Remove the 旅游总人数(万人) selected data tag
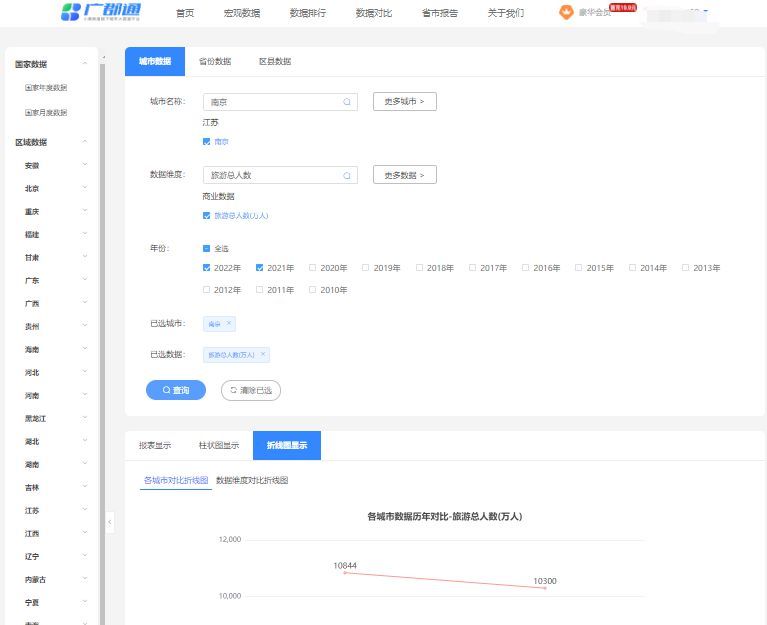 [x=263, y=354]
